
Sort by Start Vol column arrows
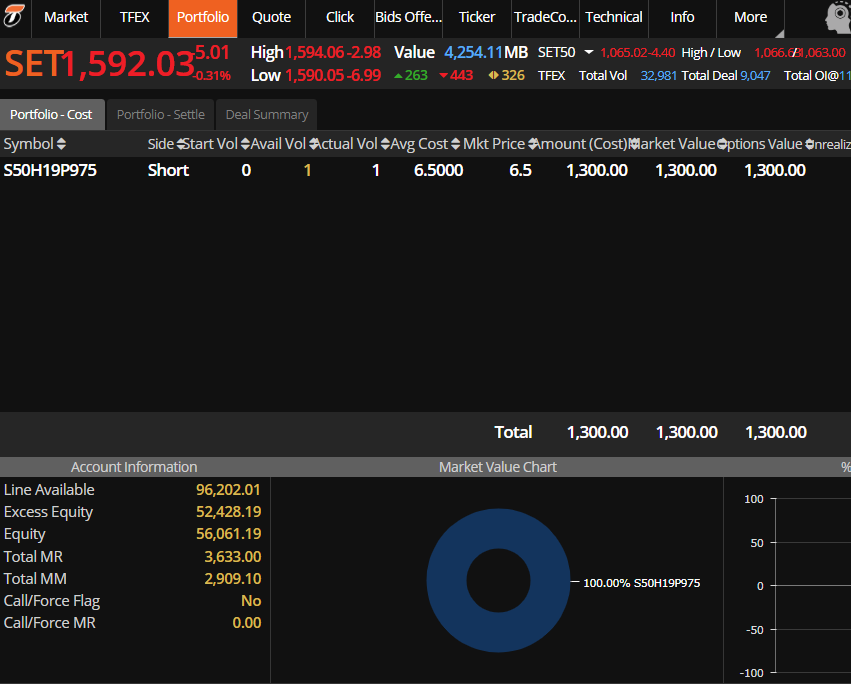click(245, 144)
